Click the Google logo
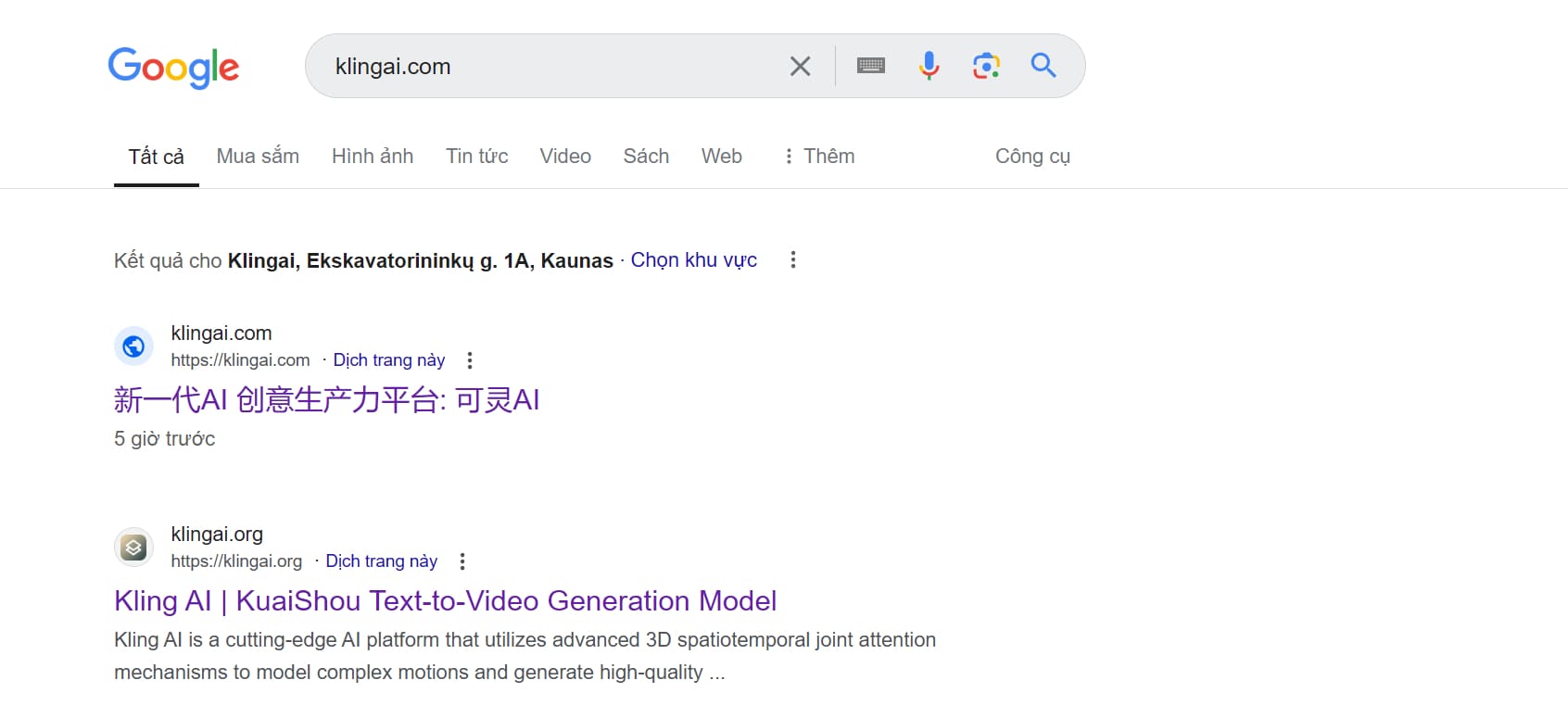The width and height of the screenshot is (1568, 718). [173, 67]
